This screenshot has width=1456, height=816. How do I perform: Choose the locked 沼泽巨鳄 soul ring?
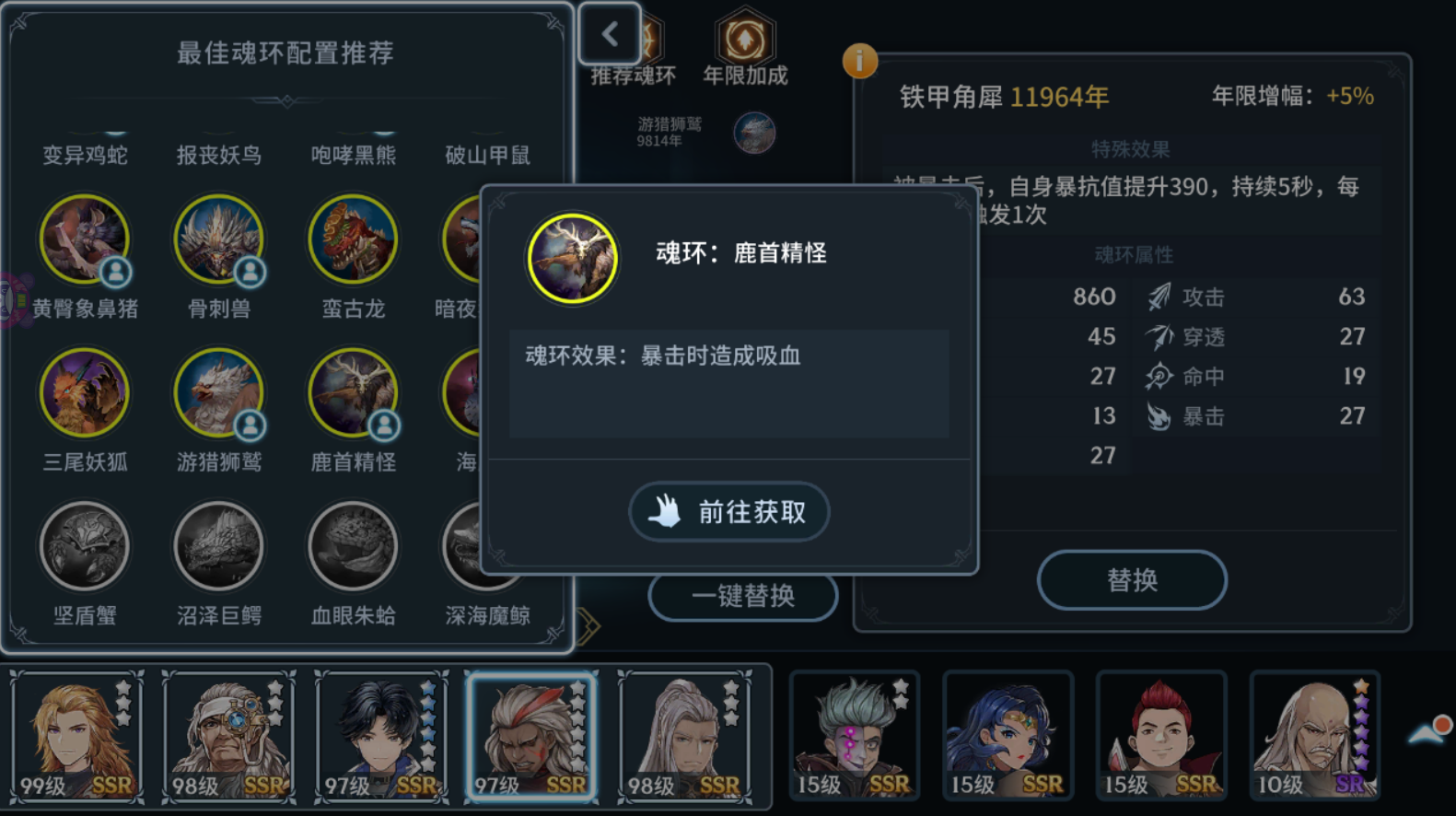pyautogui.click(x=219, y=546)
